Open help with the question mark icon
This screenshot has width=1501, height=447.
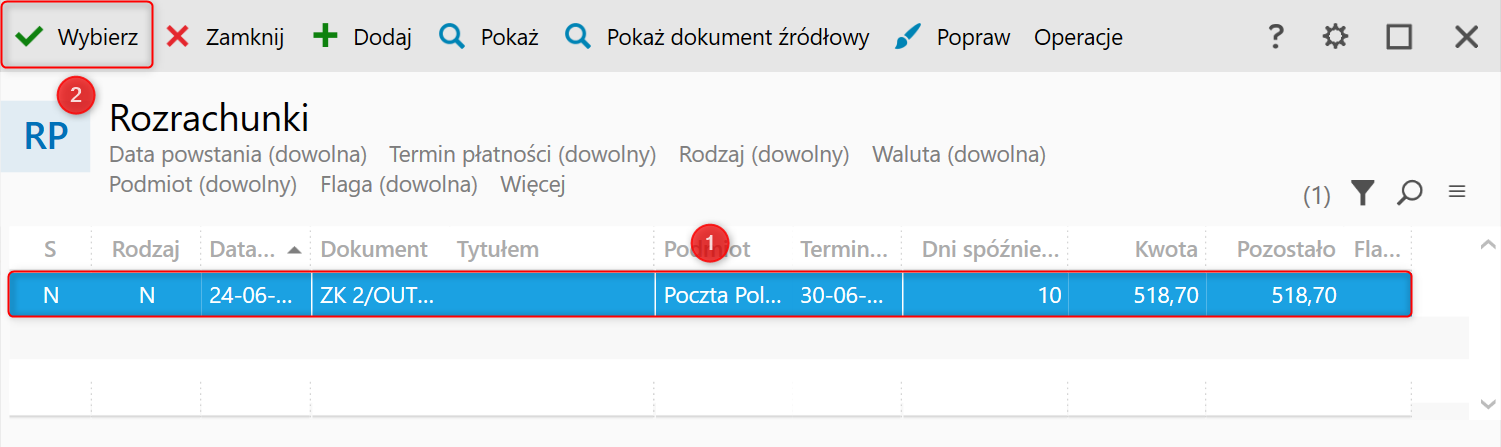coord(1275,37)
